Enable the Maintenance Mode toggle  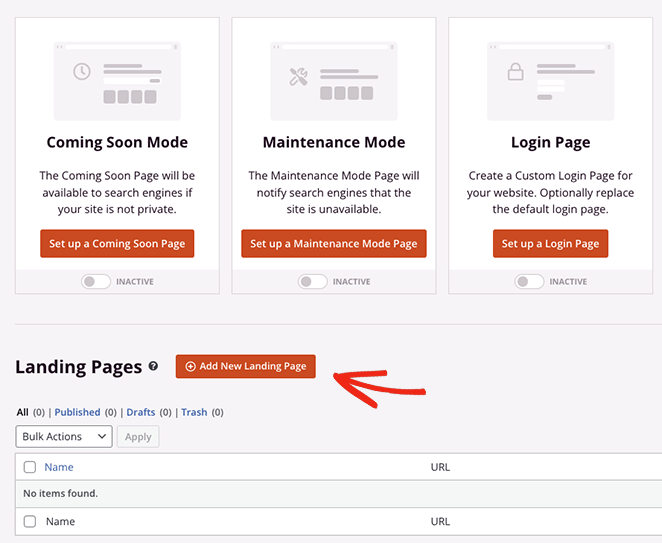pyautogui.click(x=313, y=282)
